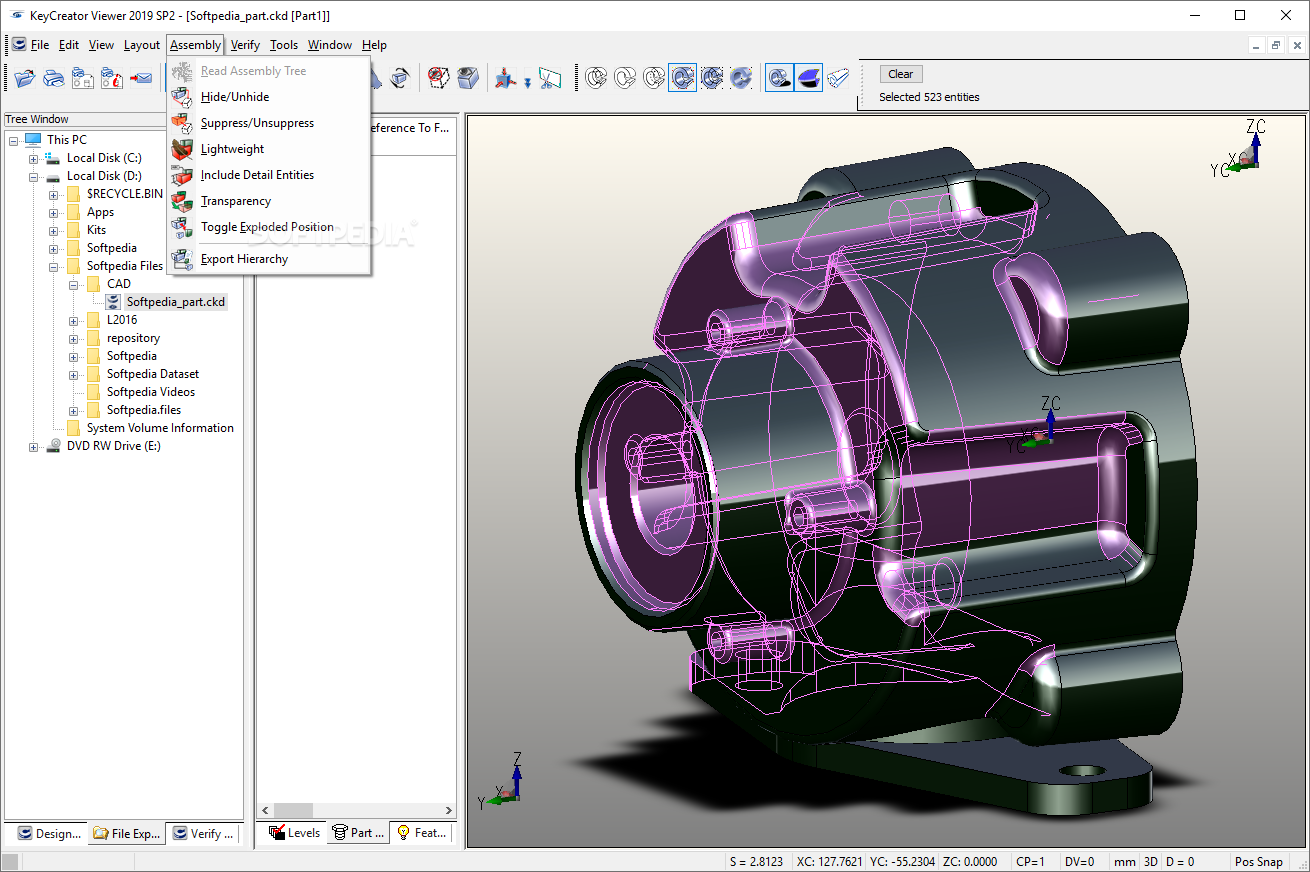
Task: Select System Volume Information folder
Action: tap(160, 428)
